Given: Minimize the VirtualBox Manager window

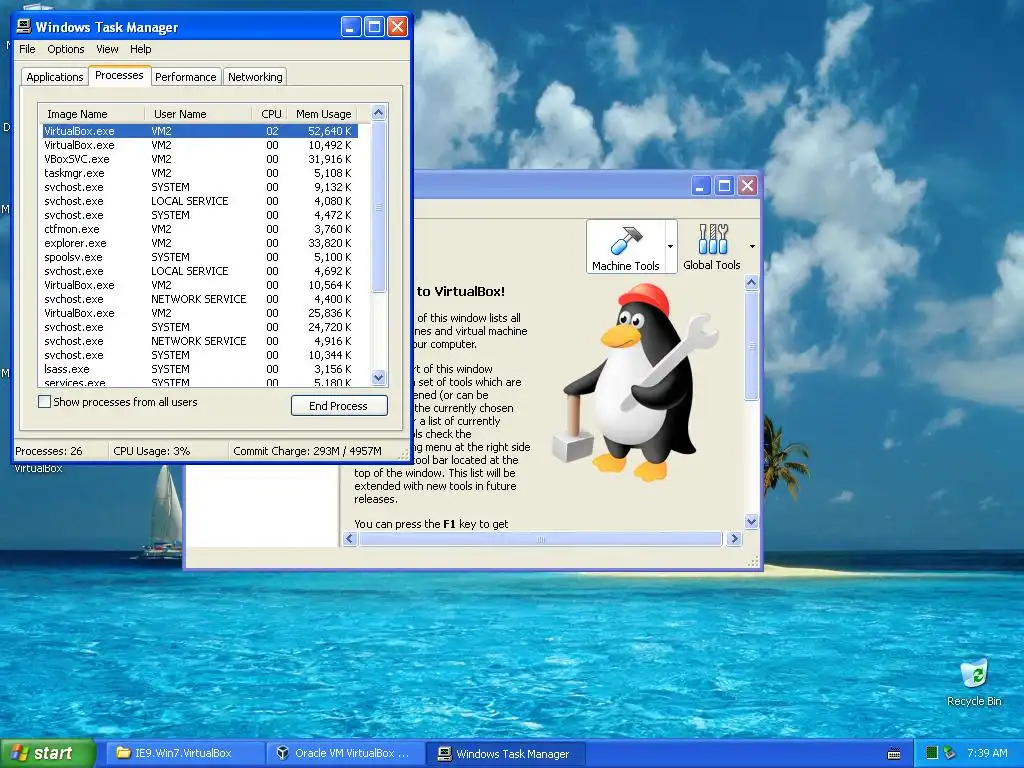Looking at the screenshot, I should pyautogui.click(x=701, y=186).
